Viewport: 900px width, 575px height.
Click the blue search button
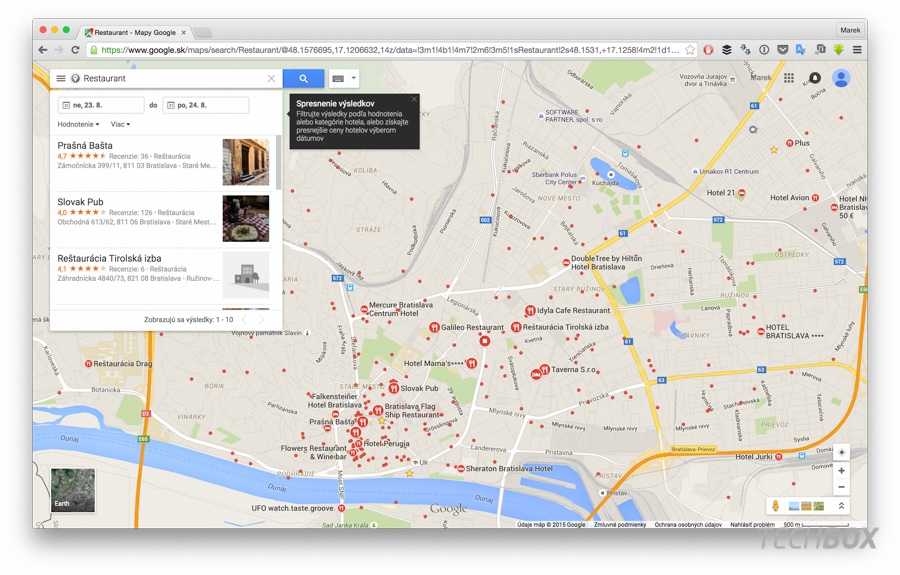[304, 79]
